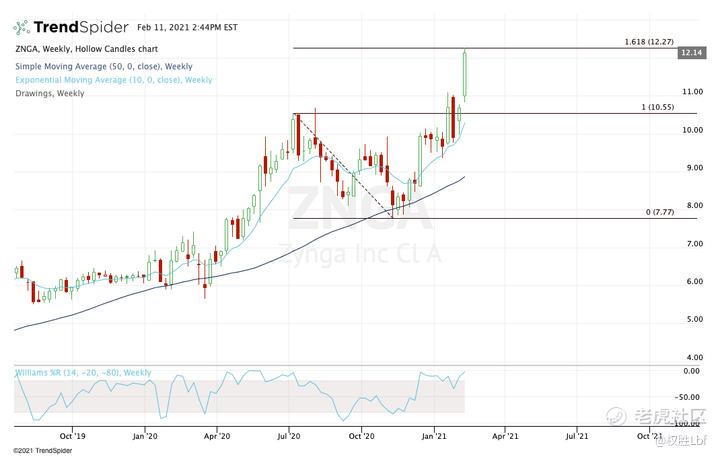Click the 1.618 (12.27) Fibonacci level label
This screenshot has width=720, height=457.
point(649,42)
